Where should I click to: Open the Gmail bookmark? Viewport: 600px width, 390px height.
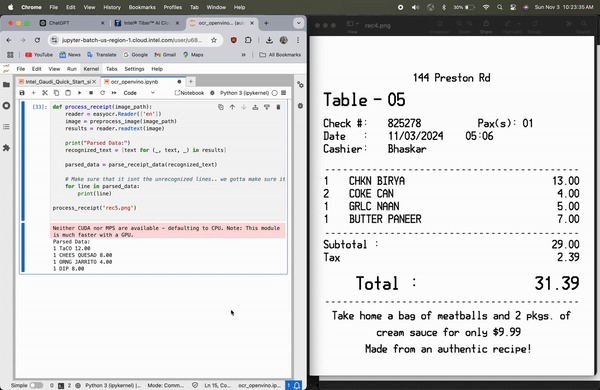point(165,55)
